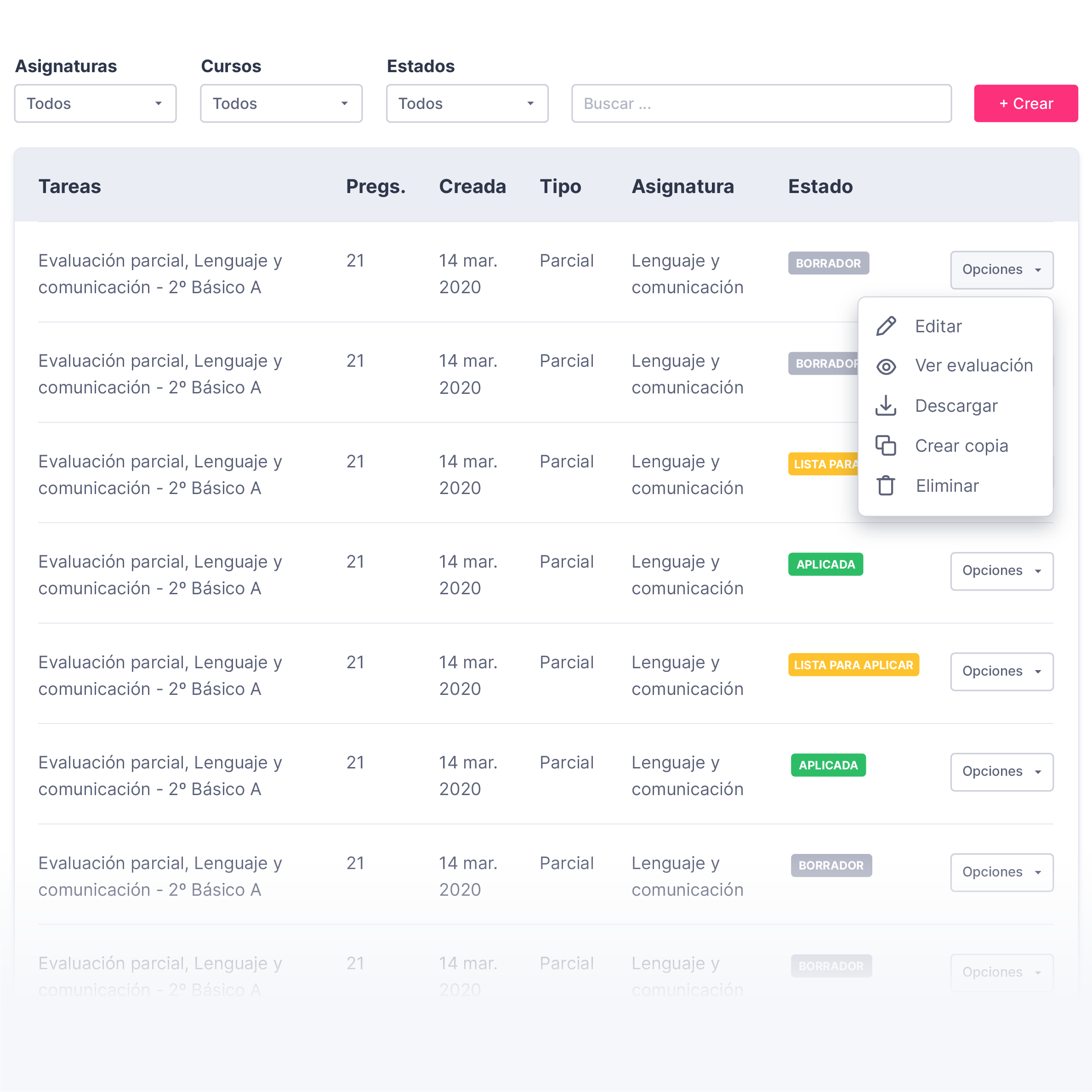Choose Descargar in the options menu
The image size is (1092, 1092).
click(955, 406)
